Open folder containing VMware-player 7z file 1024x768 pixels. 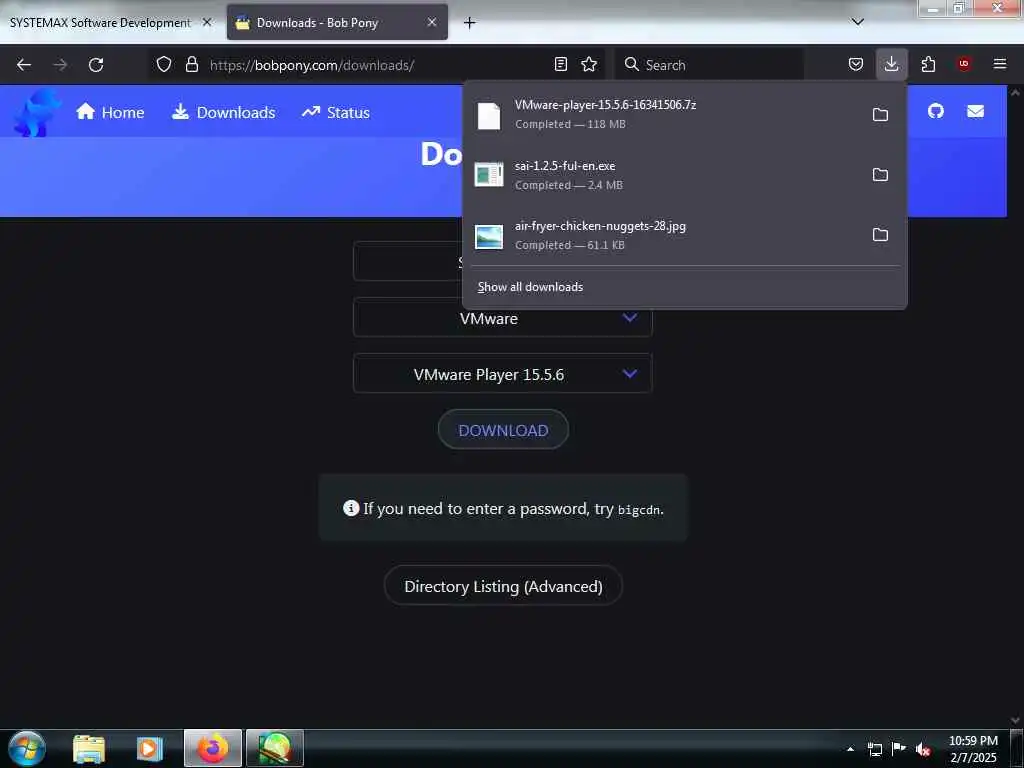(880, 115)
